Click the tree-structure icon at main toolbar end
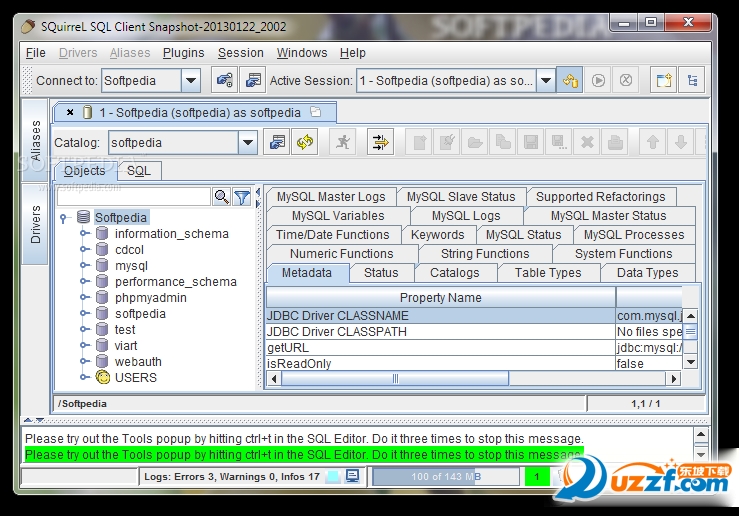This screenshot has width=739, height=516. (x=692, y=80)
